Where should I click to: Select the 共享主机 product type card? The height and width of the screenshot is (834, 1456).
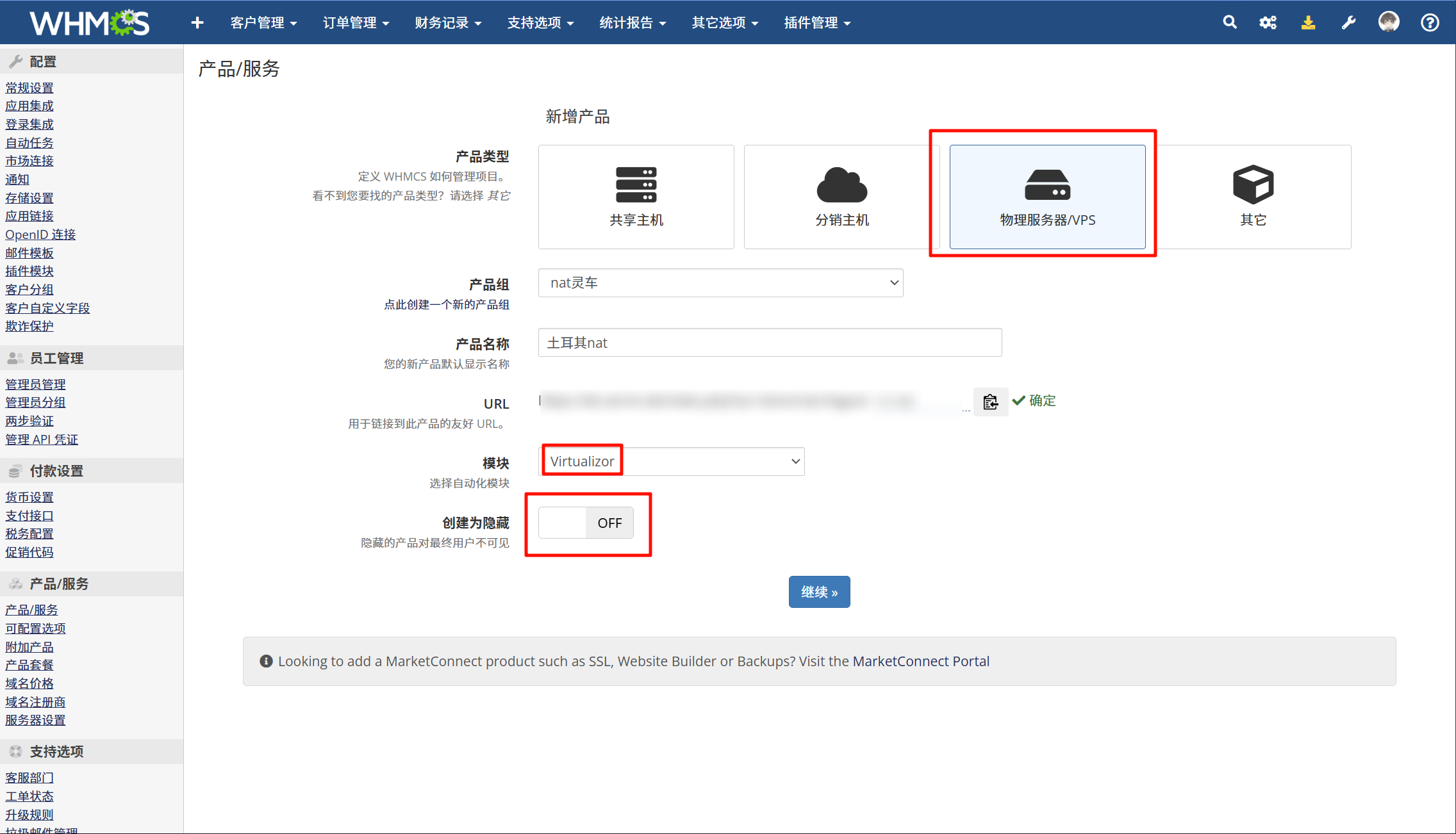pos(636,197)
